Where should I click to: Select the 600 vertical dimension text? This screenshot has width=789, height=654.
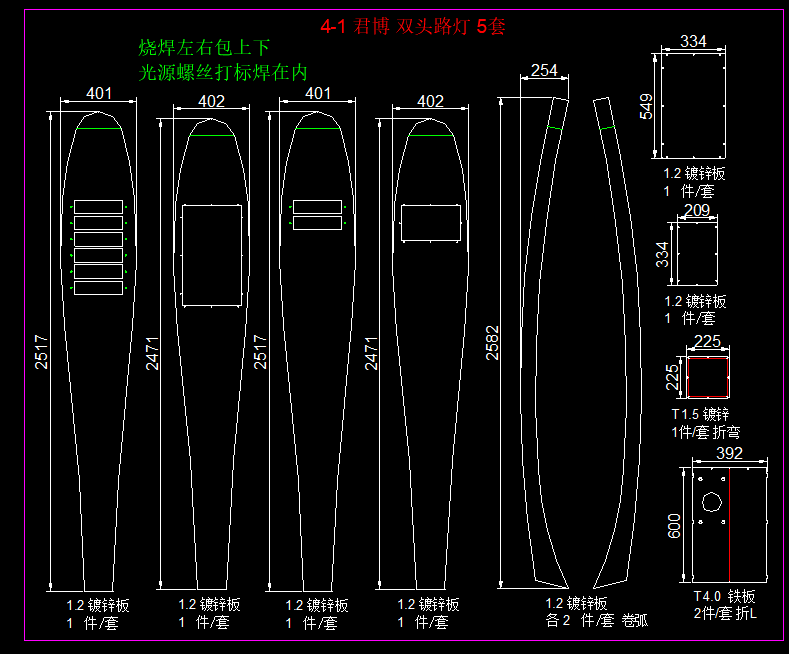tap(674, 525)
